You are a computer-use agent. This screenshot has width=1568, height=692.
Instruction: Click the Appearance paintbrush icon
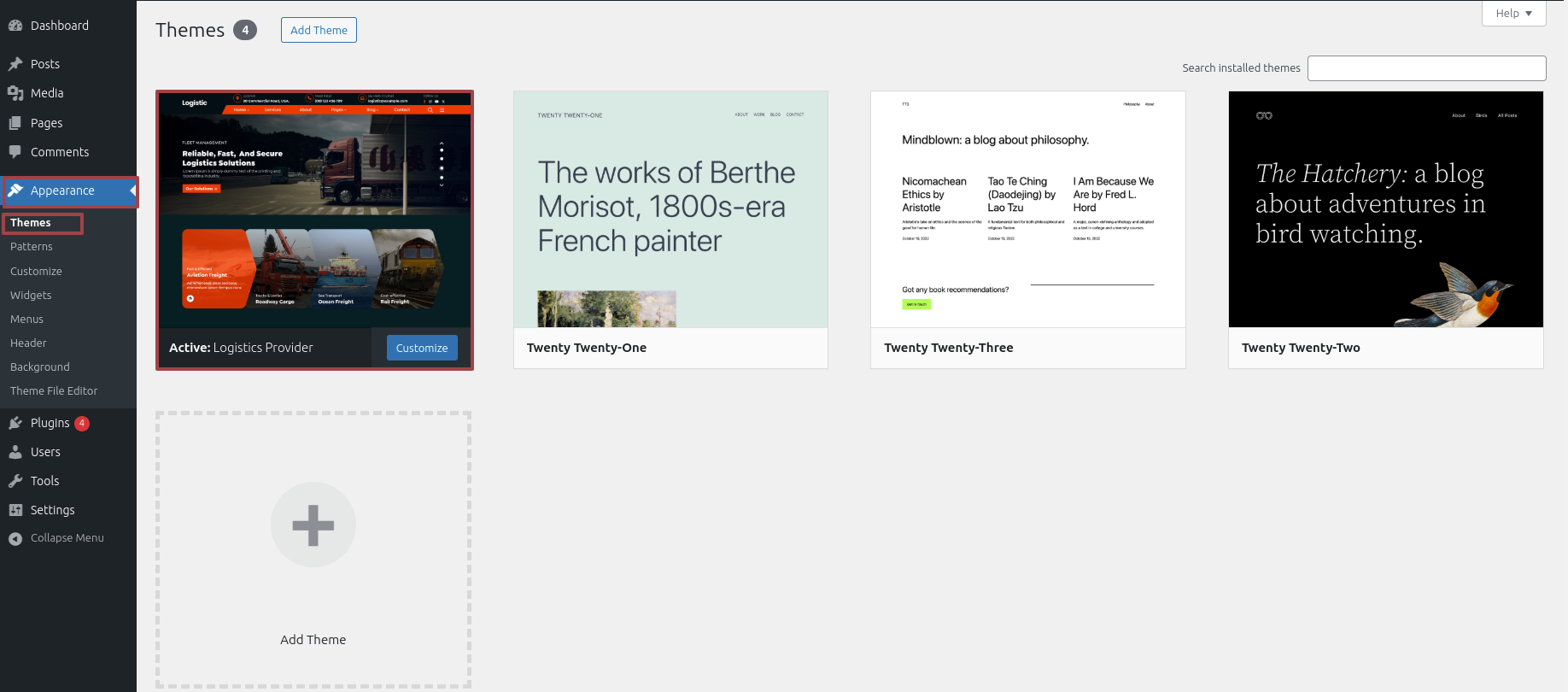point(15,191)
